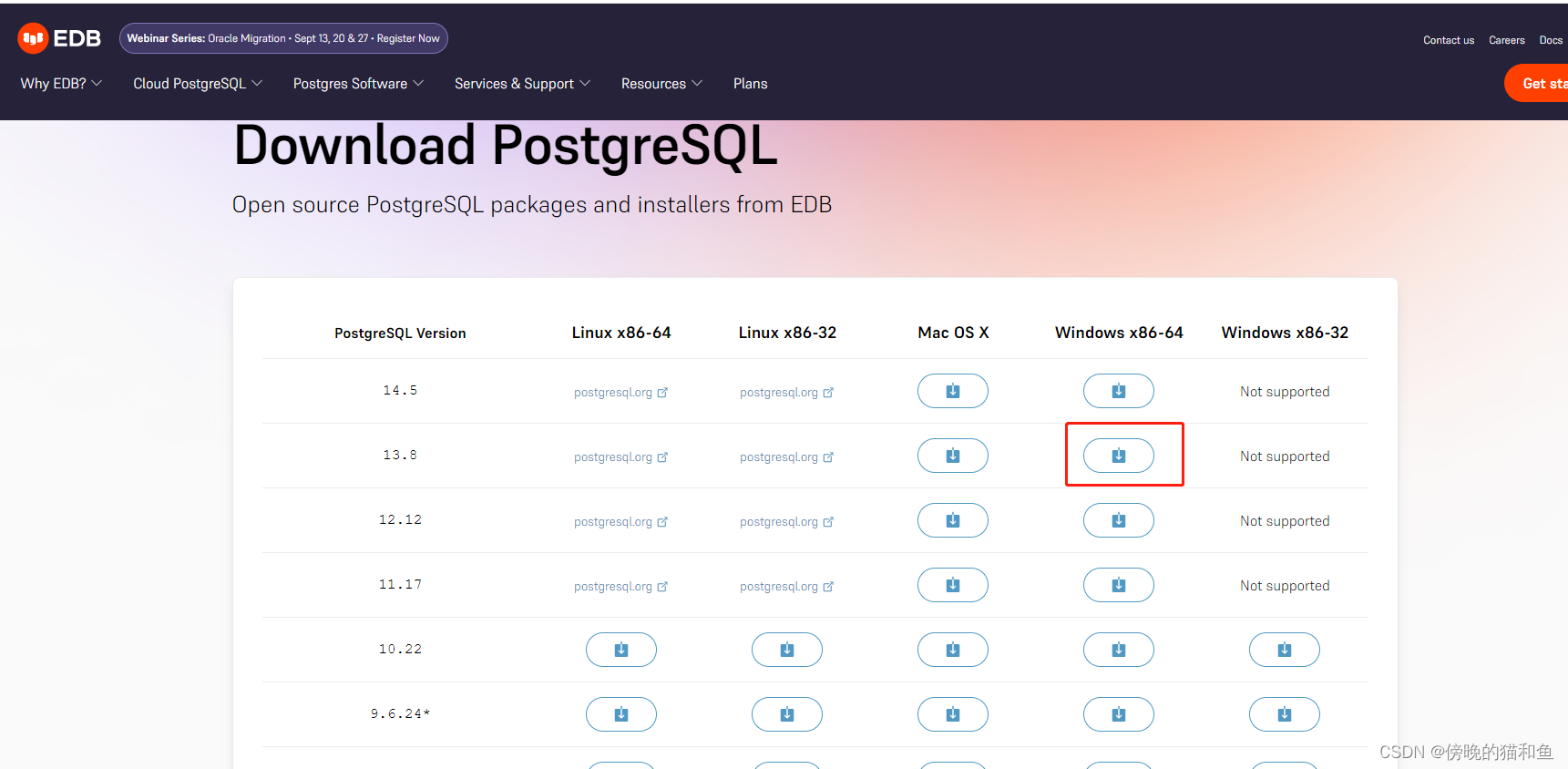This screenshot has height=769, width=1568.
Task: Click the Get started button
Action: [1537, 83]
